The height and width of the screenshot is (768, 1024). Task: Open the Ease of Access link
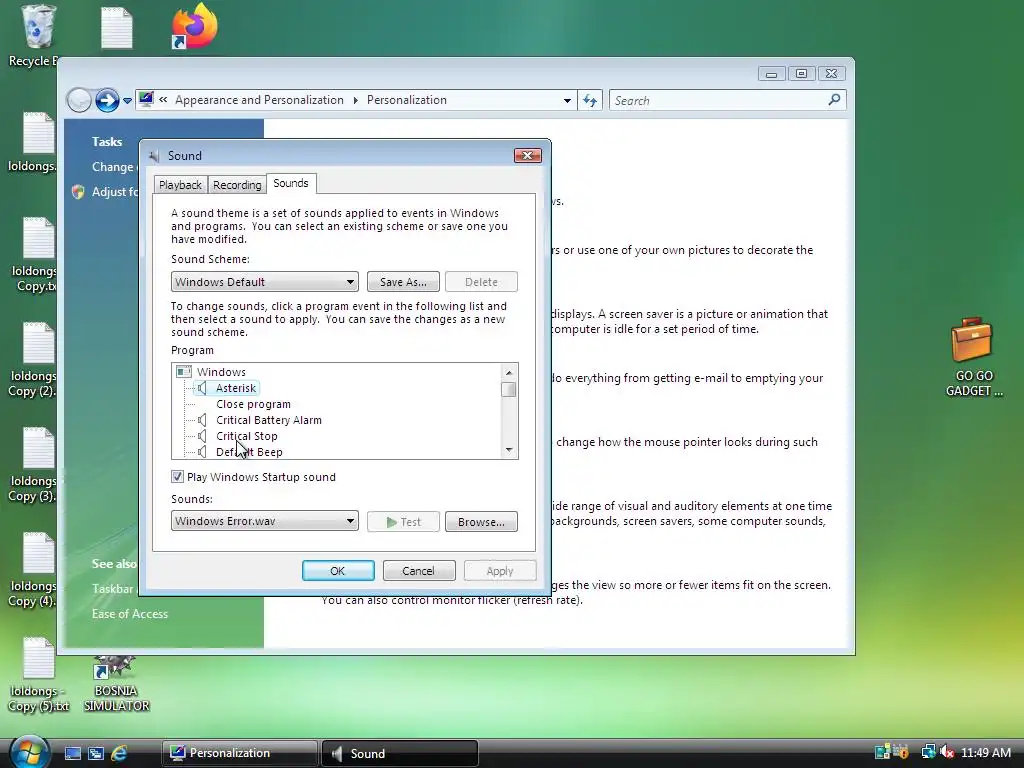130,614
